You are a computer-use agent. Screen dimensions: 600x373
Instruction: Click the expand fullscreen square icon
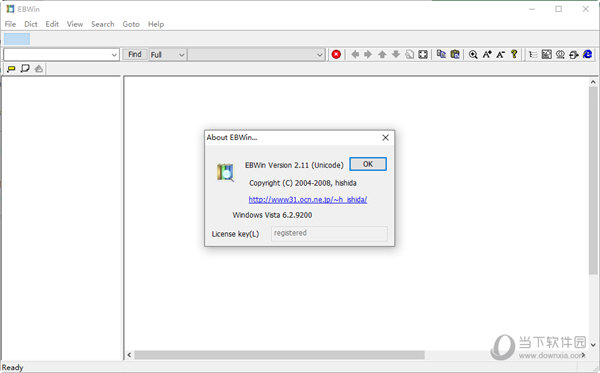point(423,54)
